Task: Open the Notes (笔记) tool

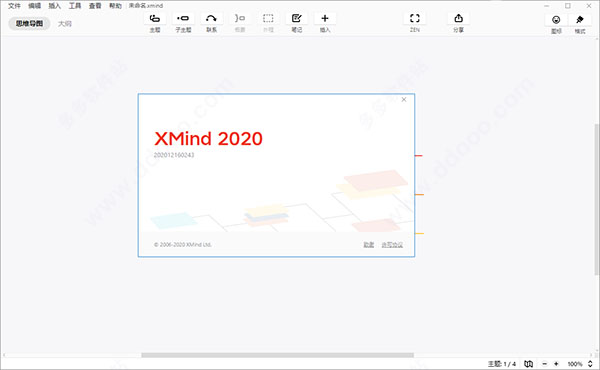Action: pyautogui.click(x=297, y=18)
